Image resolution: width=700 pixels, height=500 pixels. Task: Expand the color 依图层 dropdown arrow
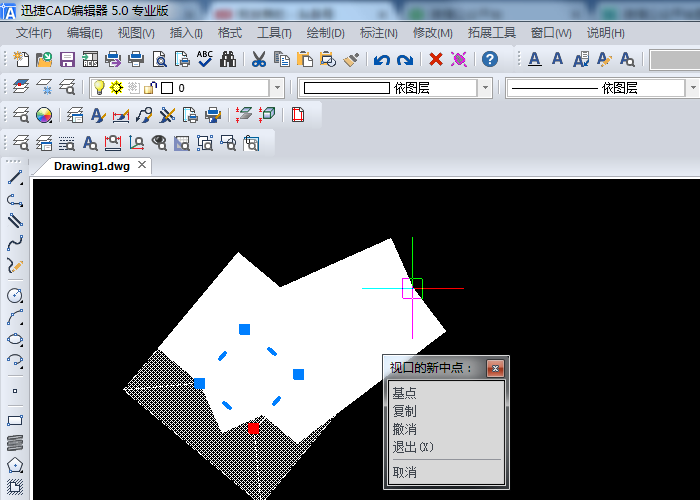(x=485, y=88)
